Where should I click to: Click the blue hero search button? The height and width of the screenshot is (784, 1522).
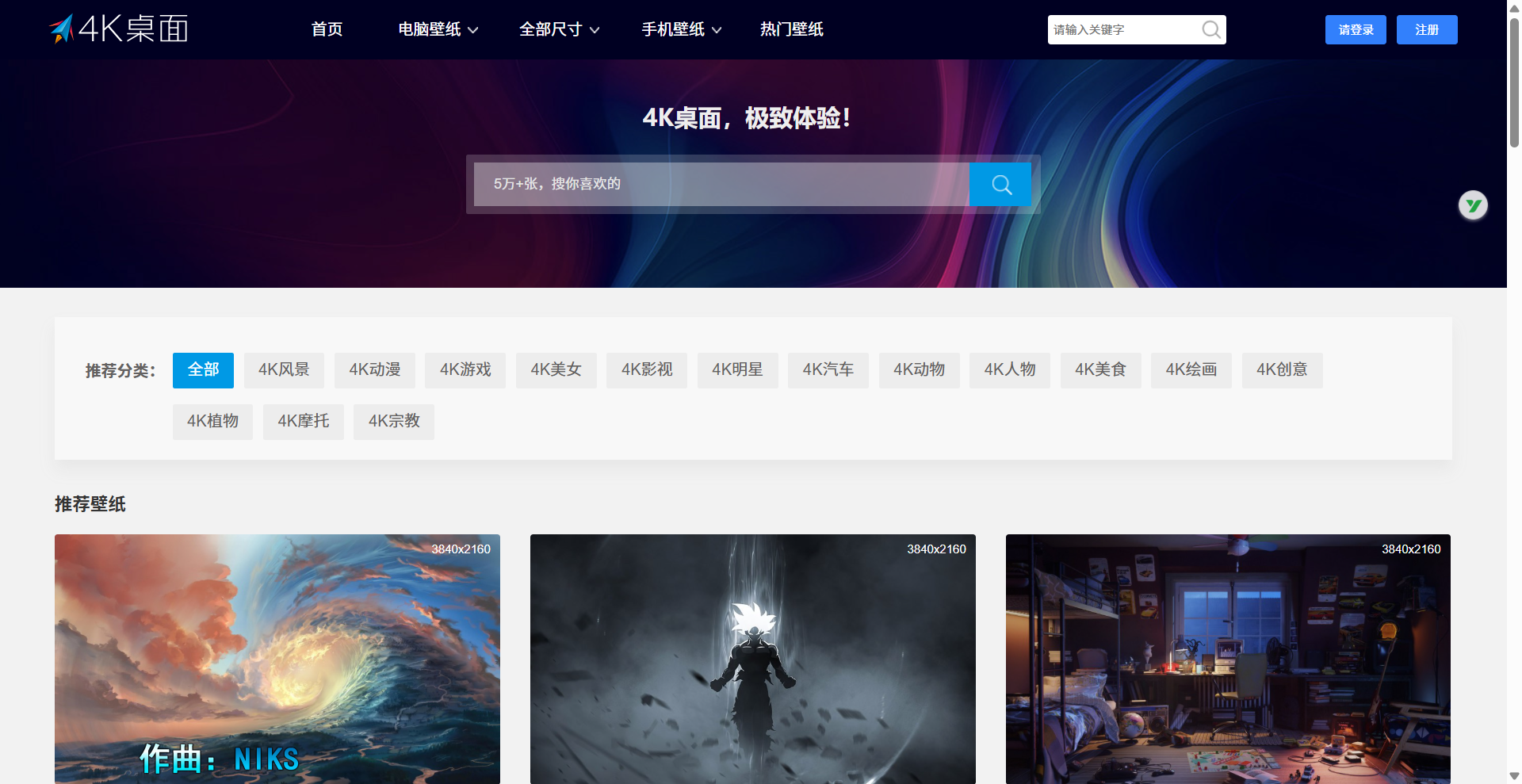(x=1000, y=185)
